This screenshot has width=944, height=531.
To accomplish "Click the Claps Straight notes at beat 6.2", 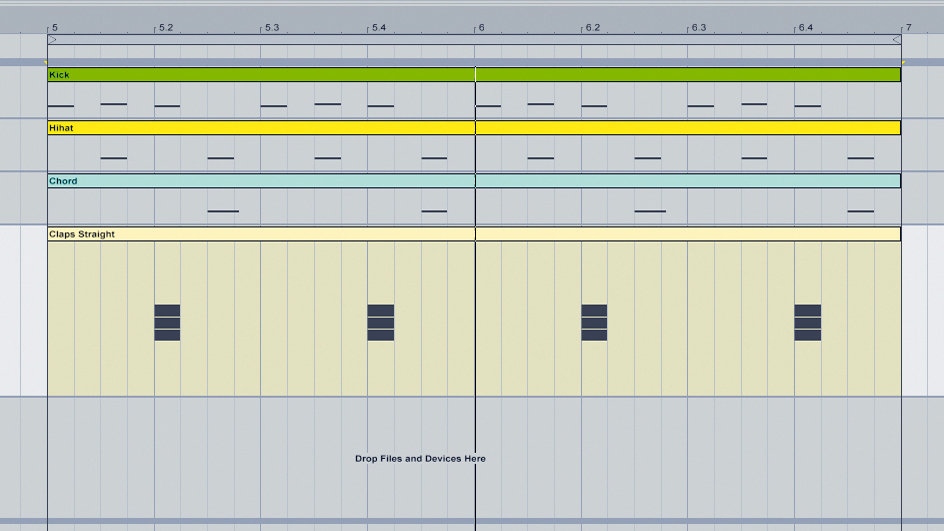I will (594, 323).
